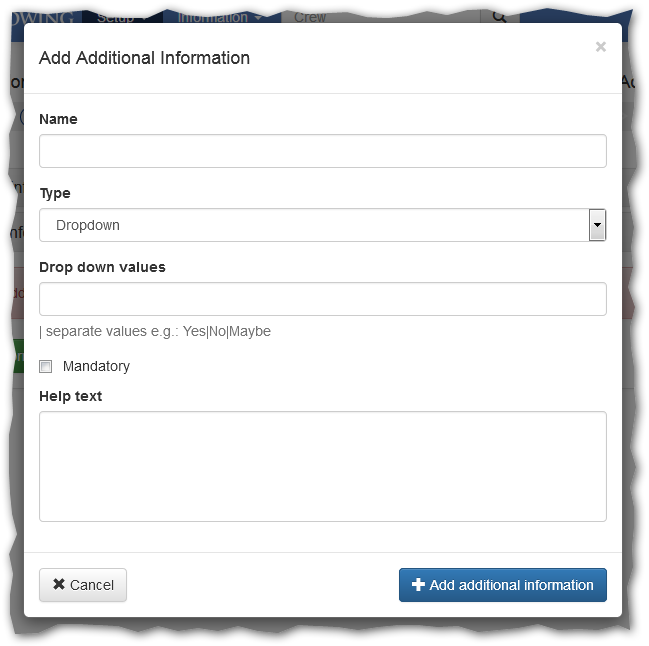This screenshot has width=649, height=646.
Task: Toggle the Mandatory checkbox
Action: (x=46, y=367)
